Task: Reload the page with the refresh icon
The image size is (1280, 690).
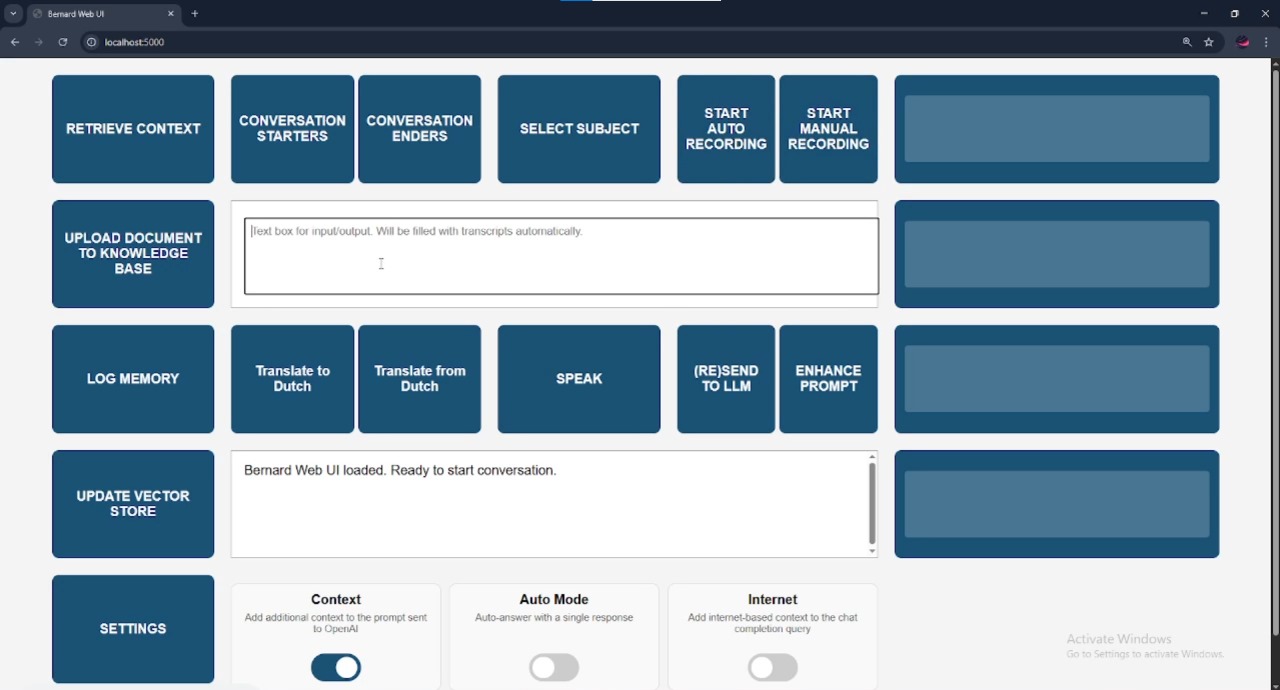Action: pos(63,43)
